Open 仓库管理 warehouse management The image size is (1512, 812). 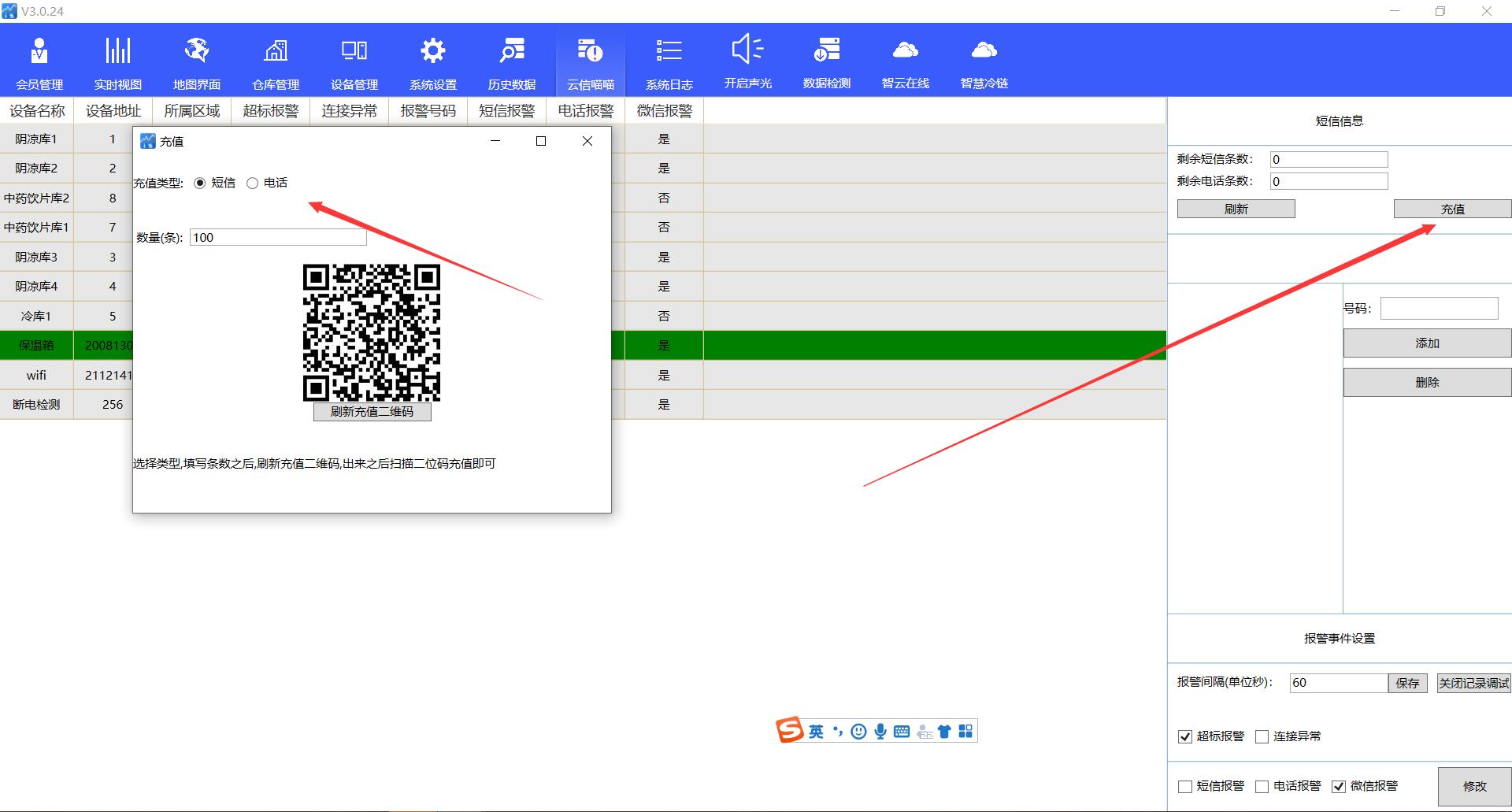(x=276, y=63)
